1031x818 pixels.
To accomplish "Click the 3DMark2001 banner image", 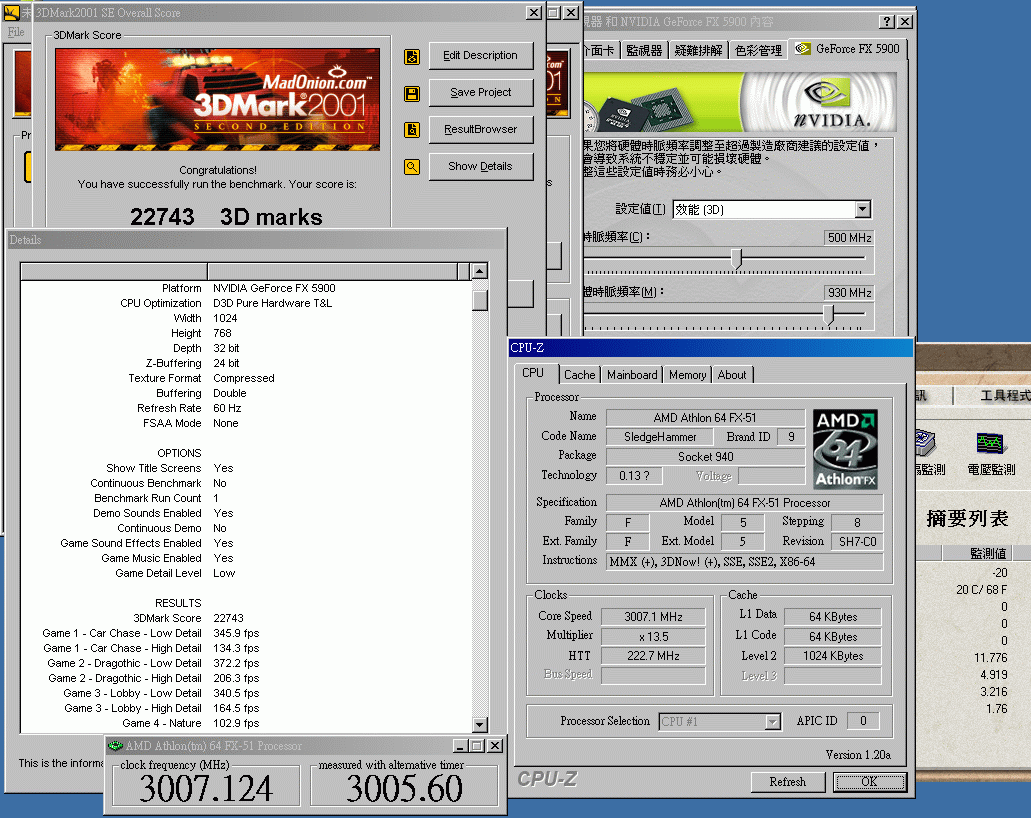I will pyautogui.click(x=218, y=99).
